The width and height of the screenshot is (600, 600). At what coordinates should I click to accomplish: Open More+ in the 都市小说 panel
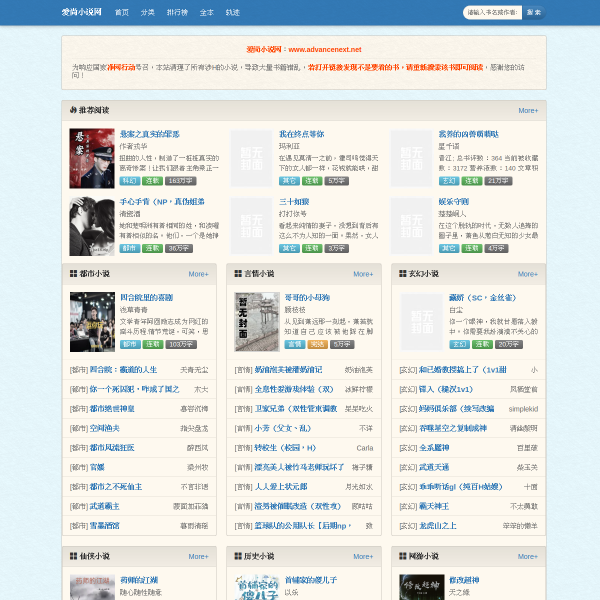click(x=199, y=274)
